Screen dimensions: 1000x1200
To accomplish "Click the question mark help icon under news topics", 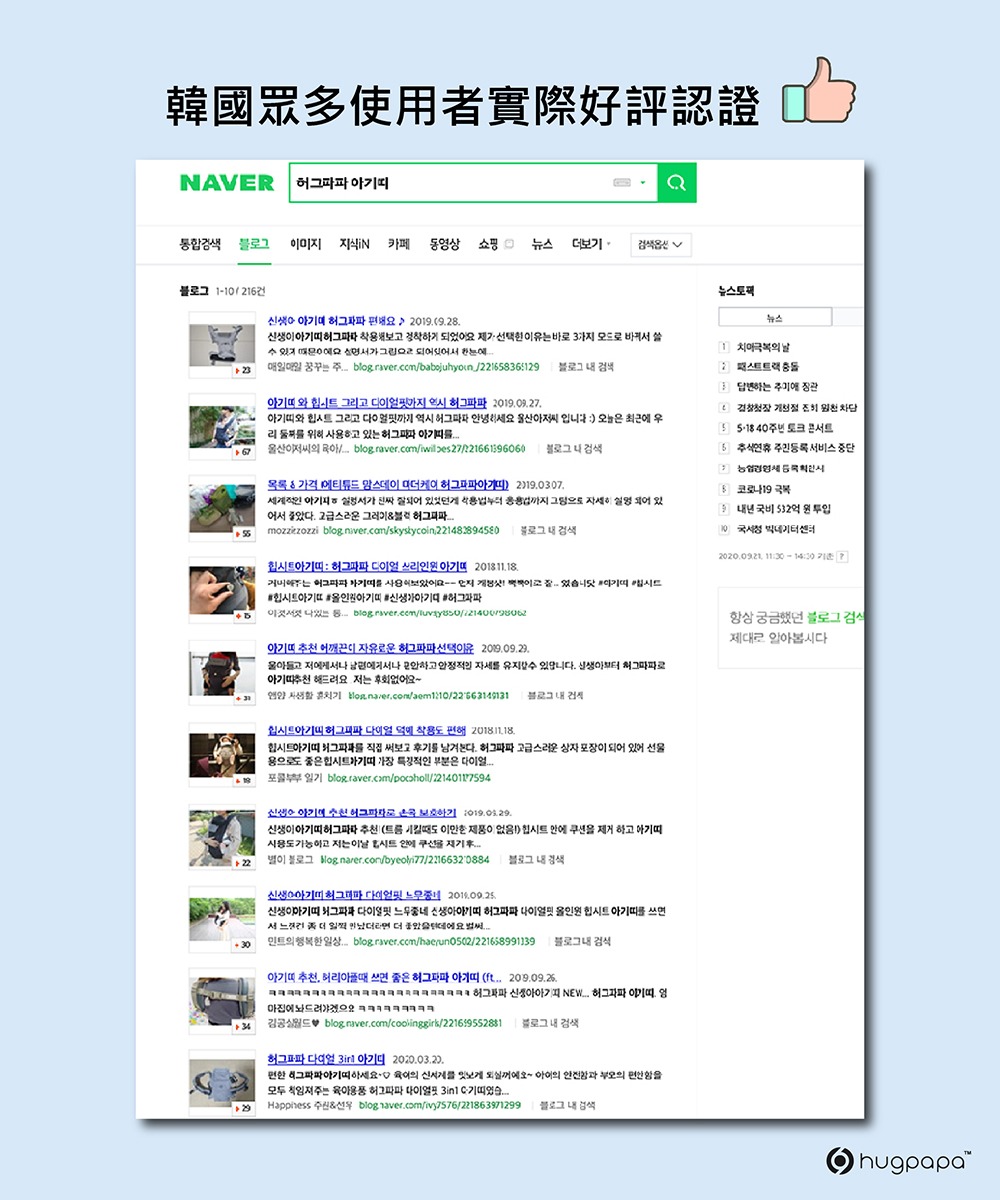I will click(842, 555).
